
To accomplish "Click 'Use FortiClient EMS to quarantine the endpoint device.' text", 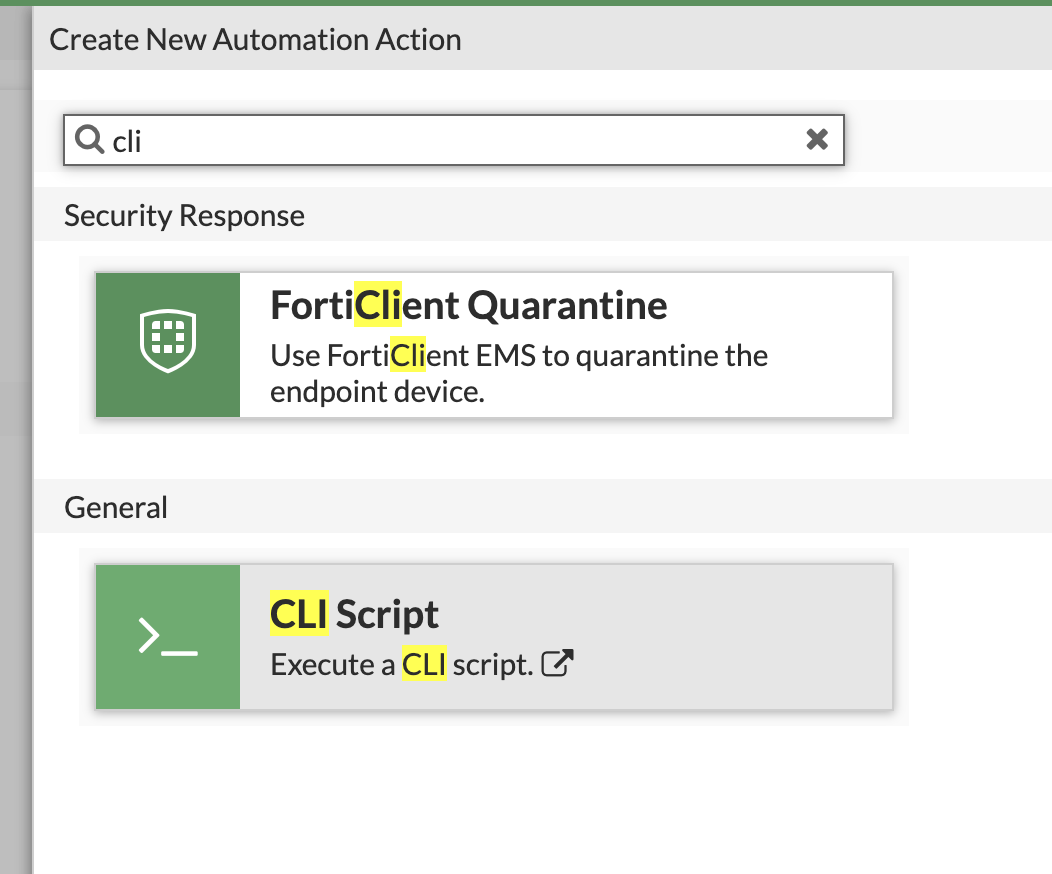I will coord(519,374).
